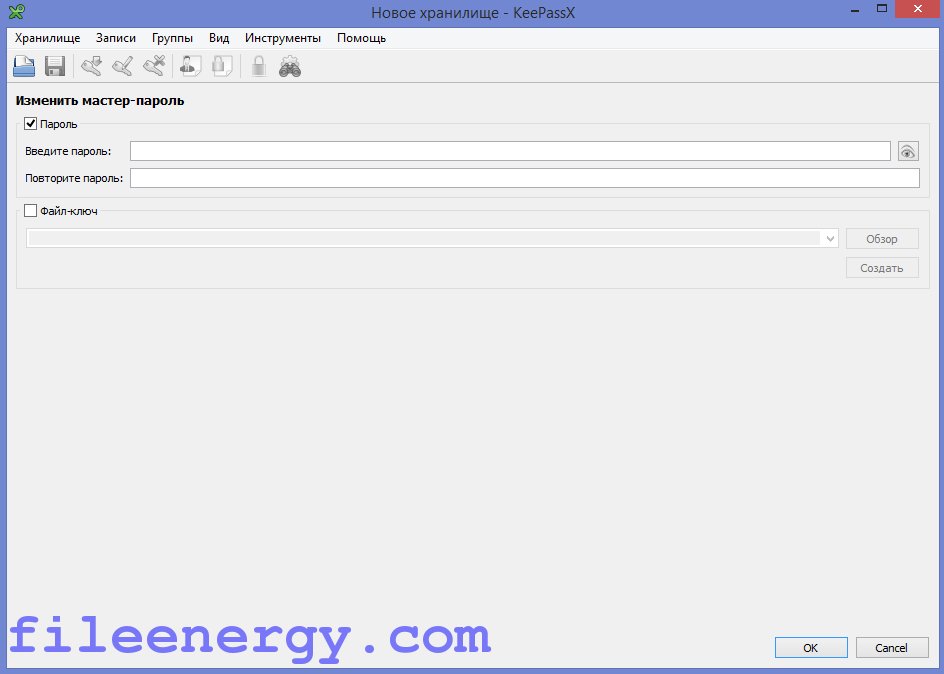Open the Вид menu
The height and width of the screenshot is (674, 944).
click(219, 38)
